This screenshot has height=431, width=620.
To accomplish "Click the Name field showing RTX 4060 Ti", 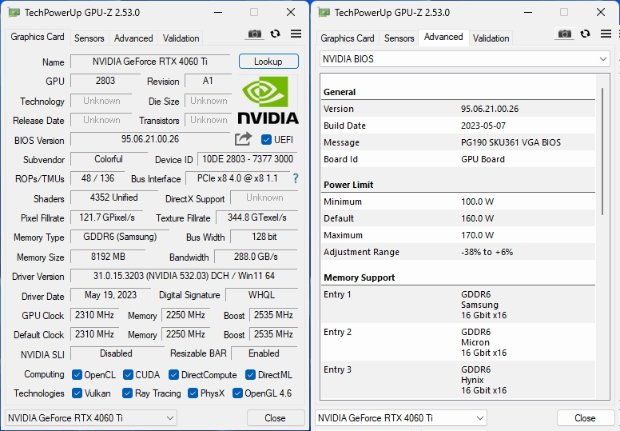I will coord(150,62).
